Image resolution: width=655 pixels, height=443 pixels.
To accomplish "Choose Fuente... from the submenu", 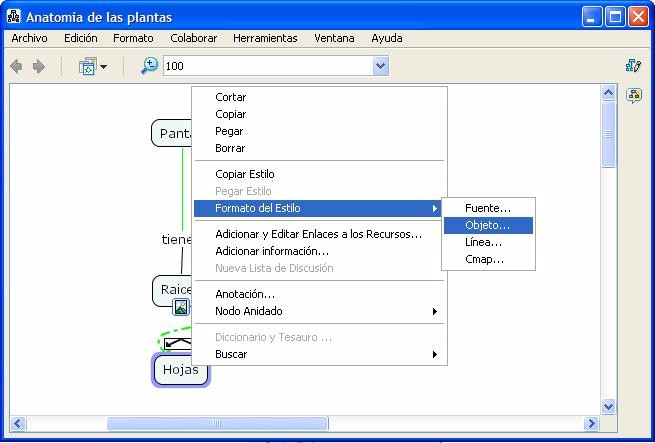I will (x=487, y=208).
